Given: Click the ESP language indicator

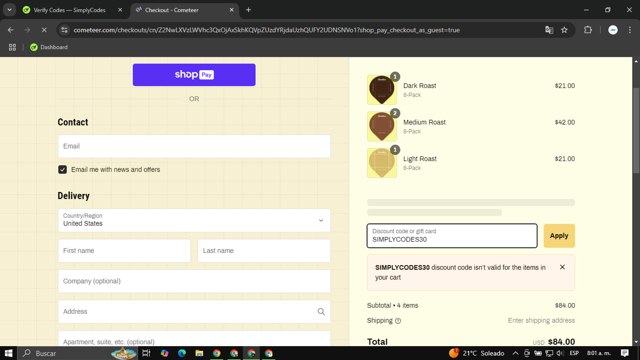Looking at the screenshot, I should click(574, 353).
